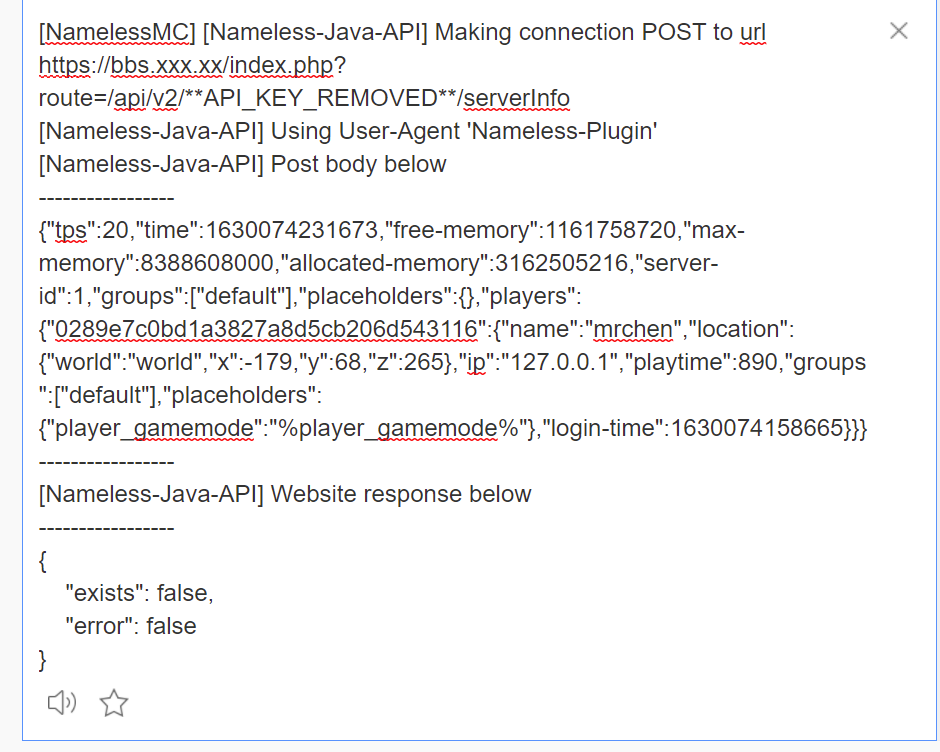Click the serverInfo route link
Image resolution: width=940 pixels, height=752 pixels.
pos(517,98)
